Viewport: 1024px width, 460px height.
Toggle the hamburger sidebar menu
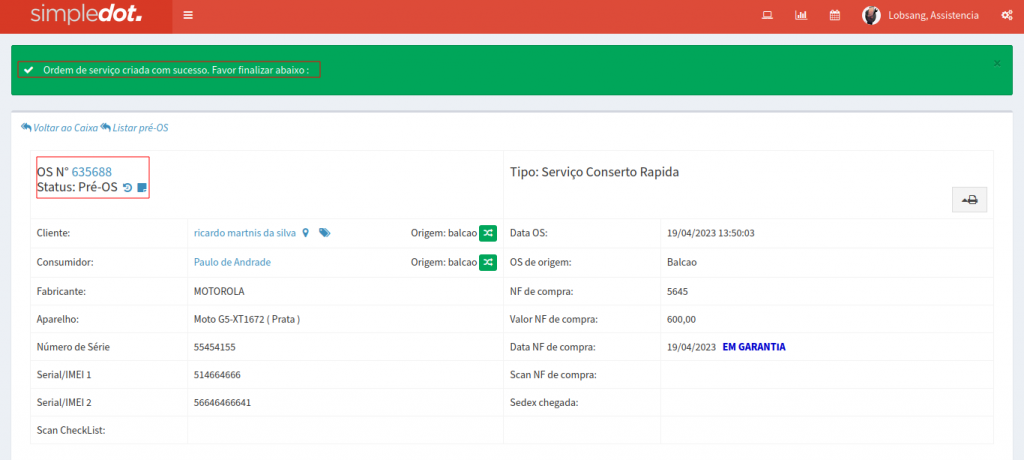[x=188, y=16]
